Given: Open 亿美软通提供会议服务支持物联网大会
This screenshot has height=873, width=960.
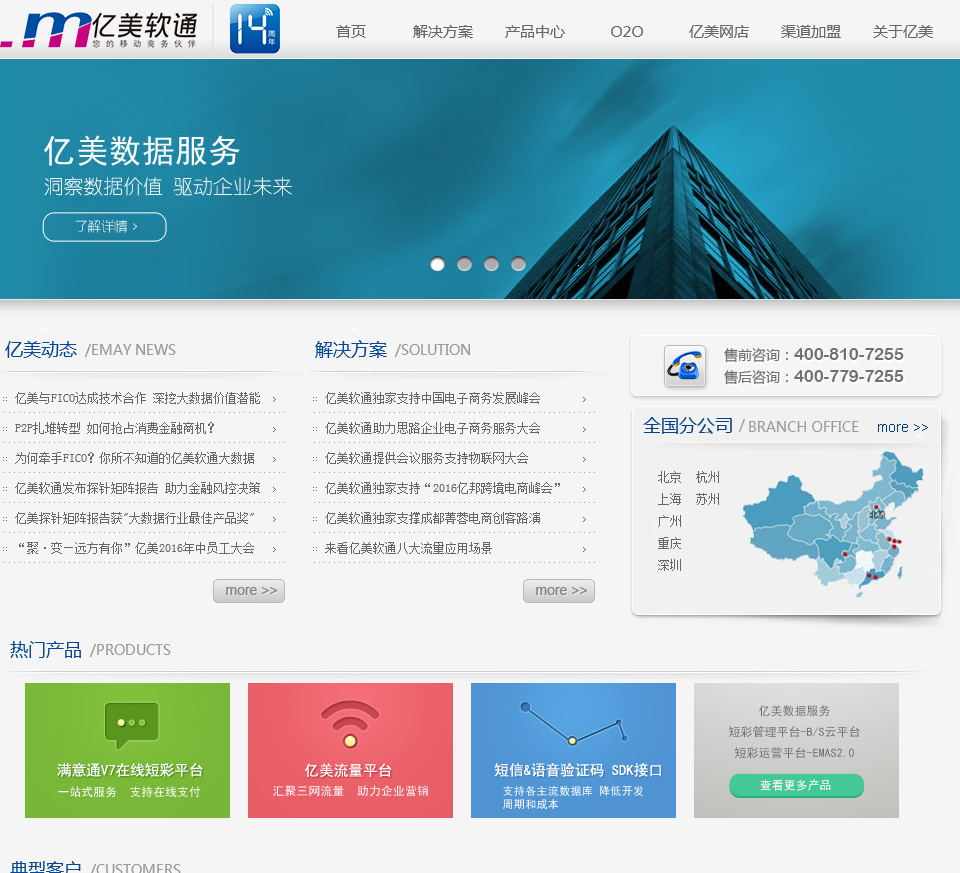Looking at the screenshot, I should coord(427,459).
